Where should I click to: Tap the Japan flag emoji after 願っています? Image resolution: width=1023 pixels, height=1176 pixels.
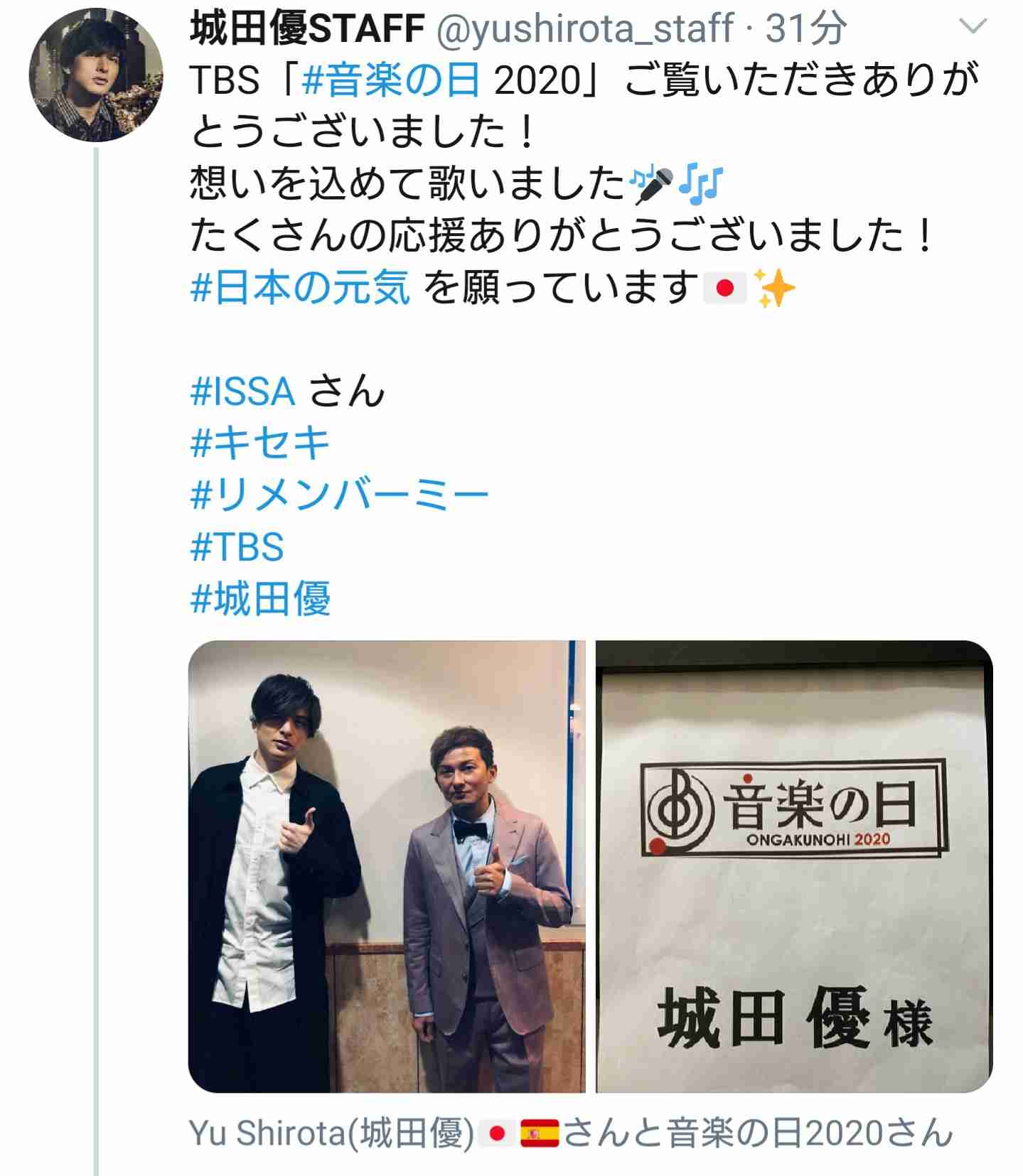(724, 288)
